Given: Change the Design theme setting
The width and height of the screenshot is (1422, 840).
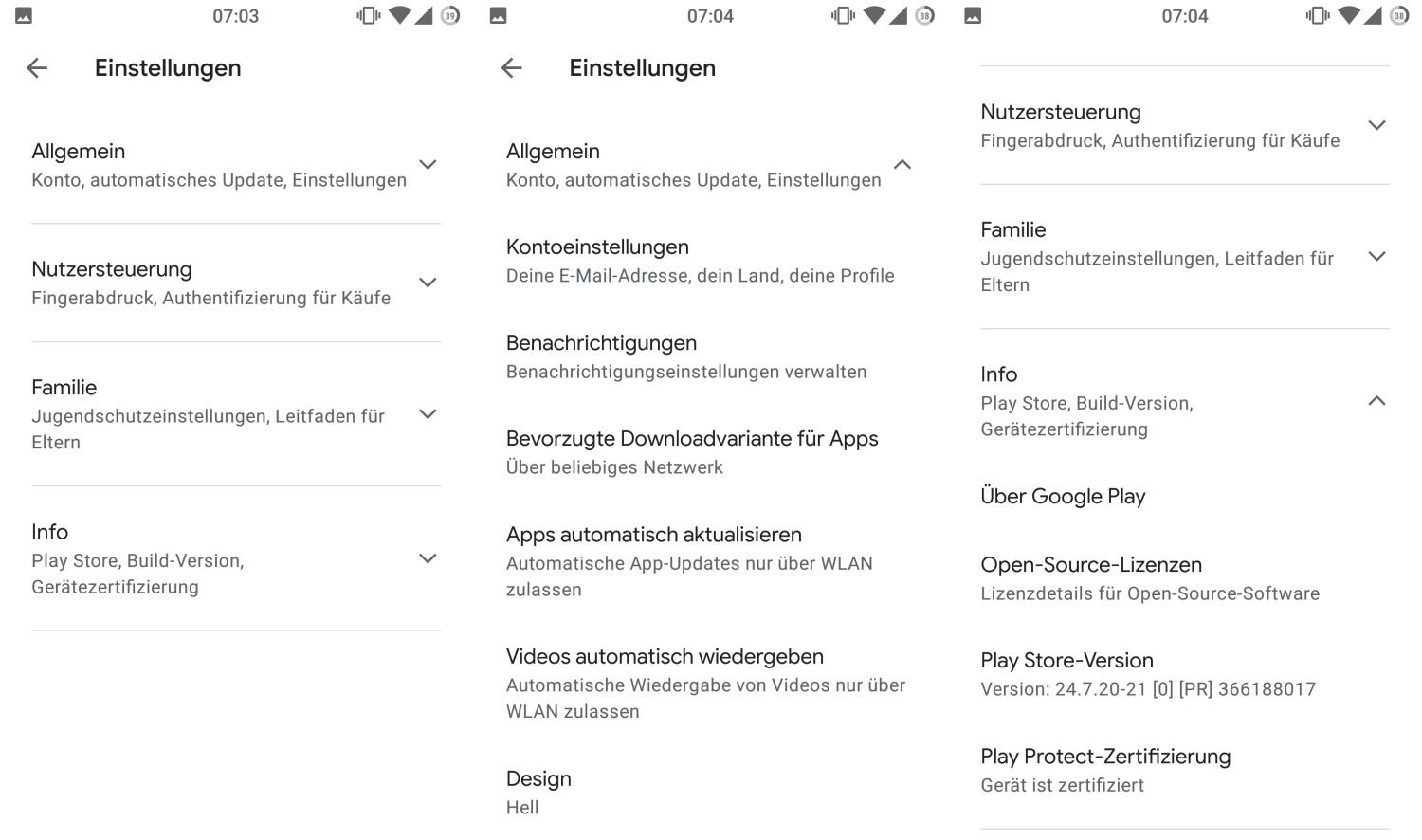Looking at the screenshot, I should [538, 792].
